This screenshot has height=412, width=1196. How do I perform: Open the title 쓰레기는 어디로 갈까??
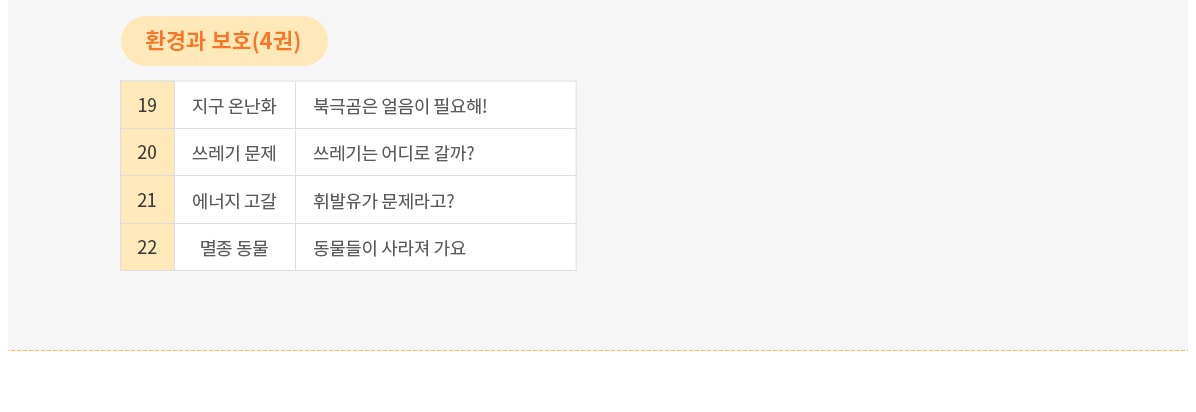tap(394, 153)
